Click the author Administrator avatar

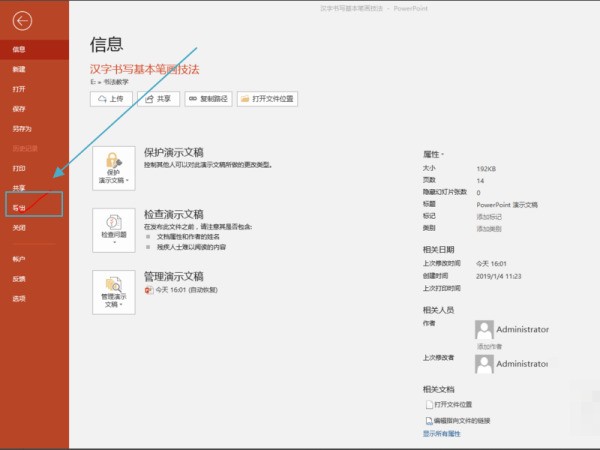tap(484, 330)
